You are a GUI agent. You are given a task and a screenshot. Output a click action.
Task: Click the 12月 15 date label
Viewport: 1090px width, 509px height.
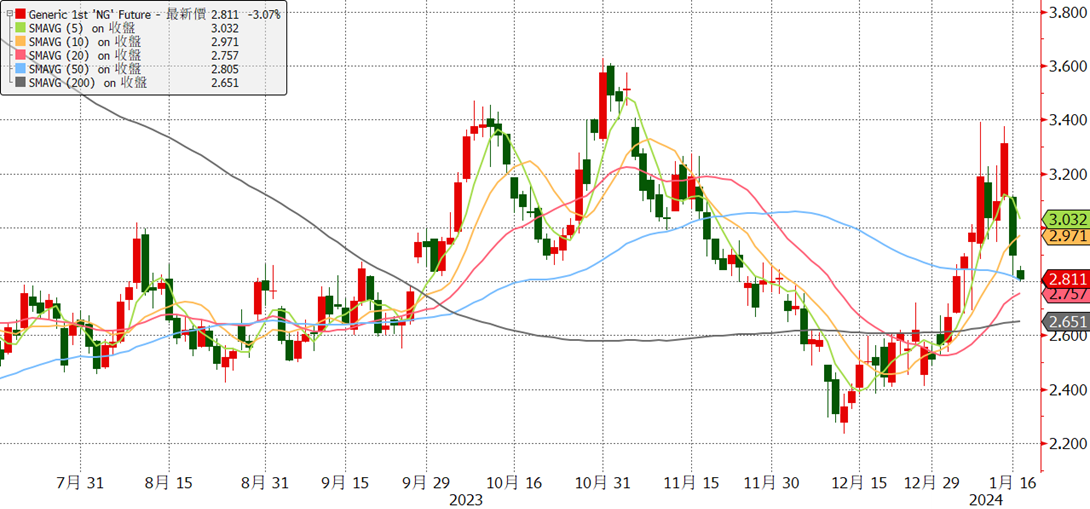click(x=860, y=482)
